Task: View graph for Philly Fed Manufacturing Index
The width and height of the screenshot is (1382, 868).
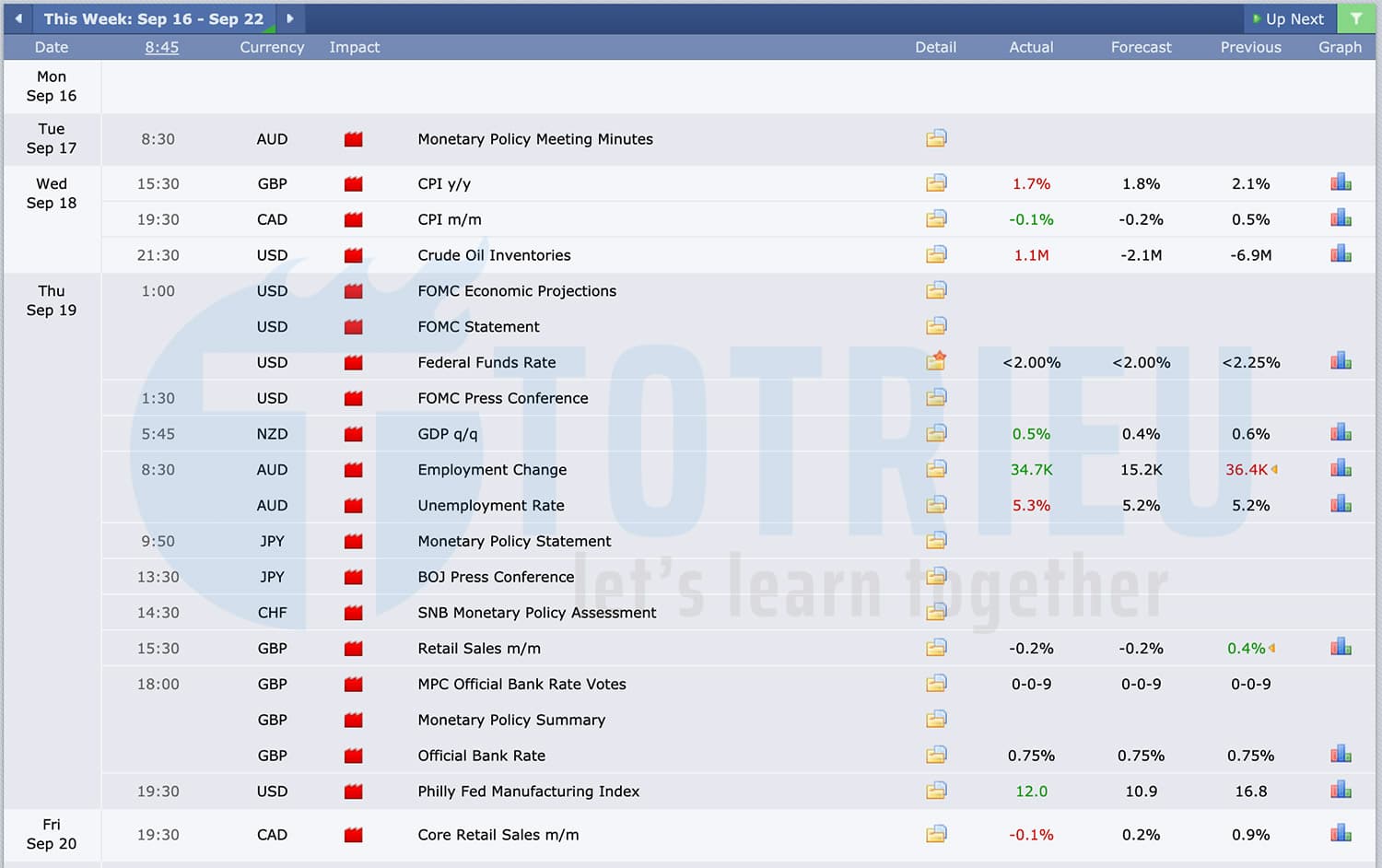Action: (1341, 791)
